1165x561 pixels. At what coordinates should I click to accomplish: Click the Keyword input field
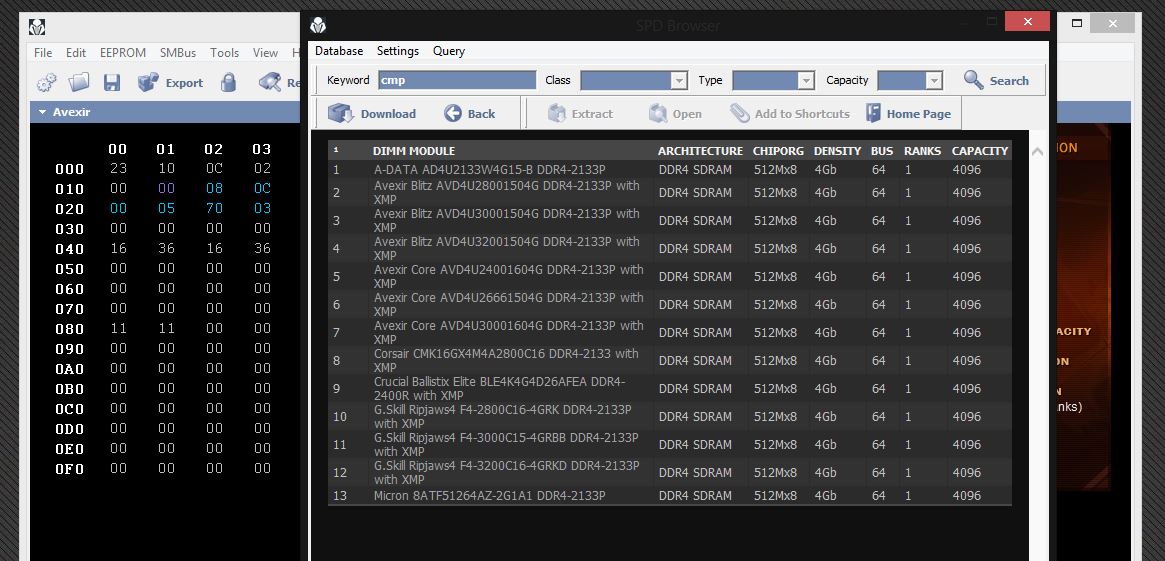(457, 80)
